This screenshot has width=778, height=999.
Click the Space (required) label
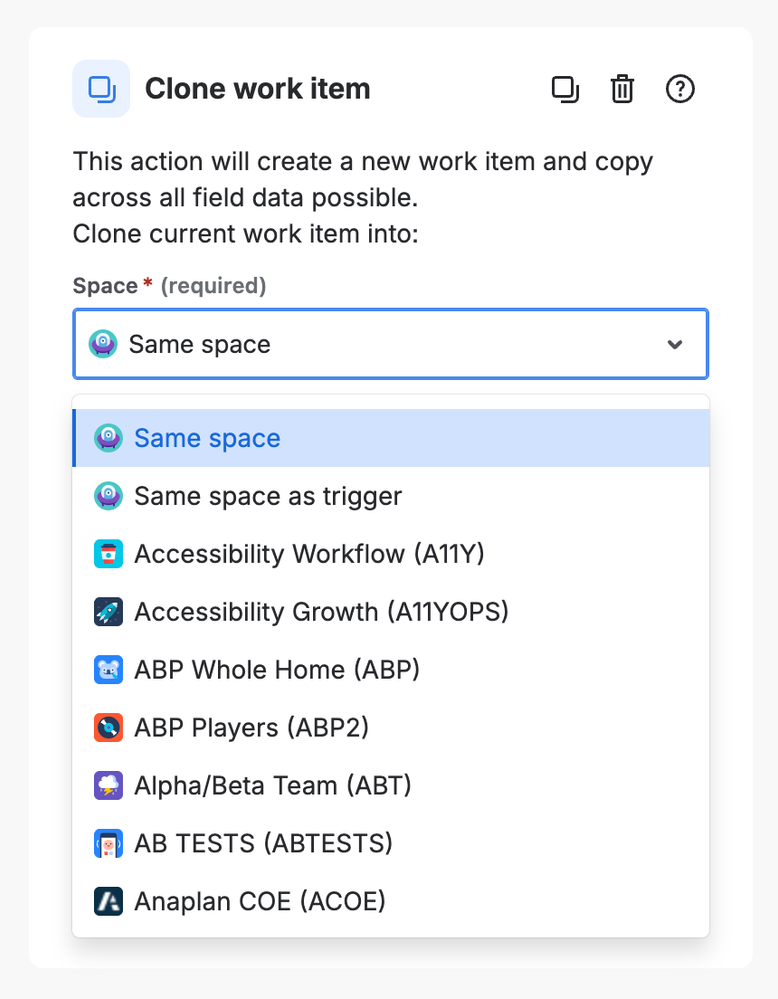[x=169, y=285]
